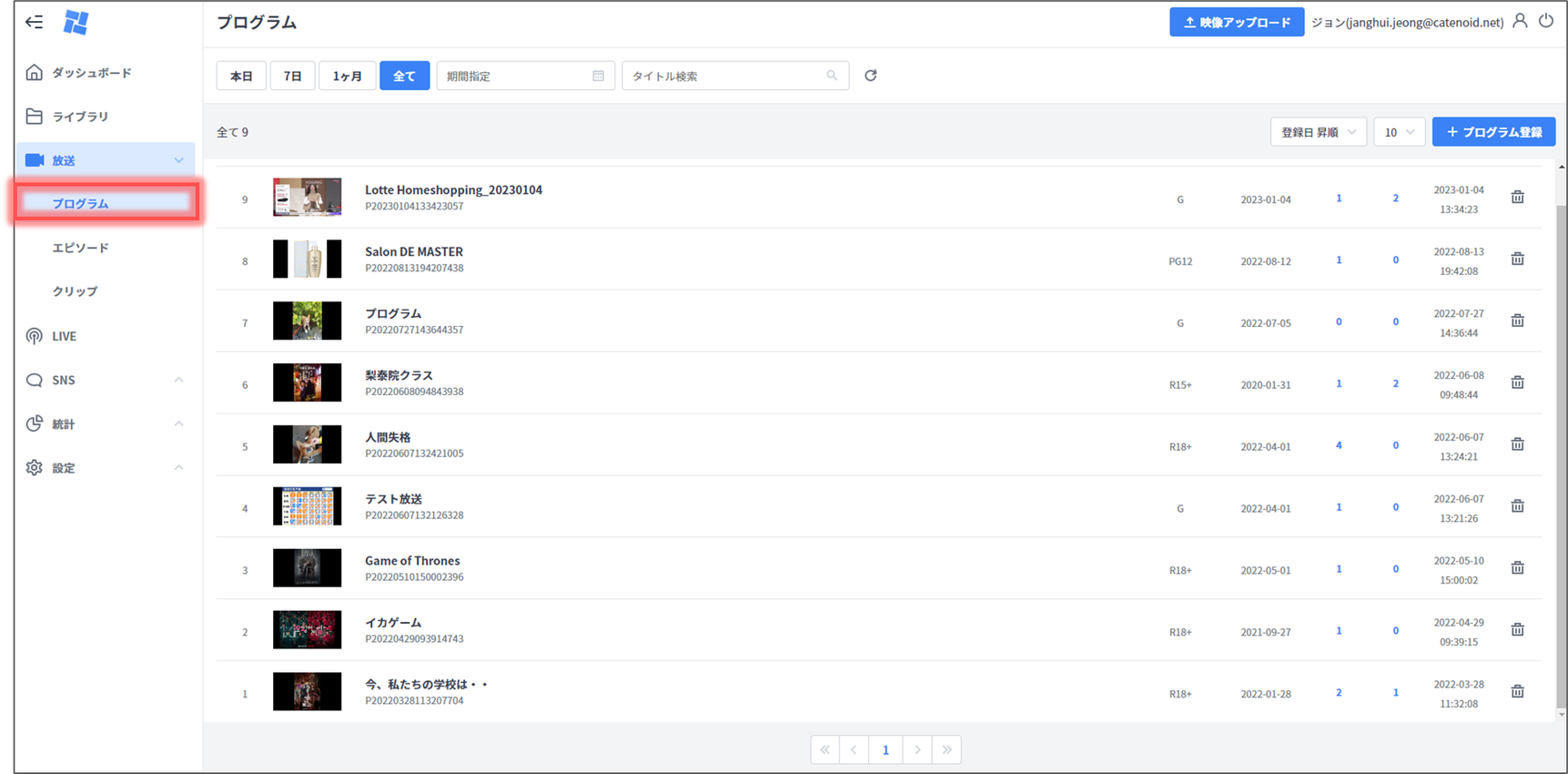Collapse sidebar with the back arrow icon
Screen dimensions: 1568x774
[x=35, y=22]
